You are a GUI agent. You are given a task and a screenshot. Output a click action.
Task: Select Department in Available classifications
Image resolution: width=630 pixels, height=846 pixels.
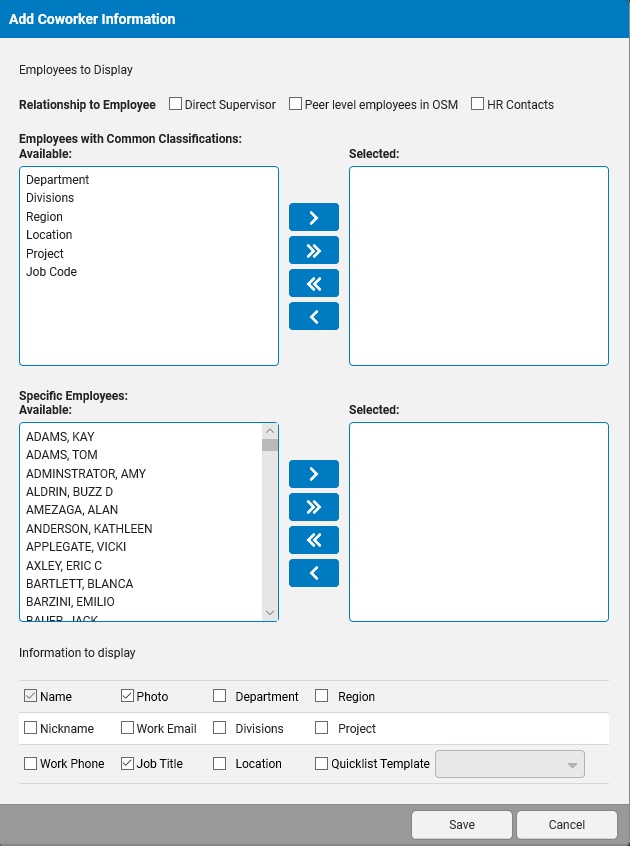(x=58, y=180)
